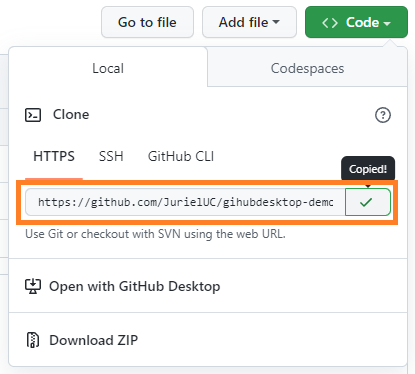The image size is (415, 374).
Task: Choose the SSH clone option
Action: (x=111, y=156)
